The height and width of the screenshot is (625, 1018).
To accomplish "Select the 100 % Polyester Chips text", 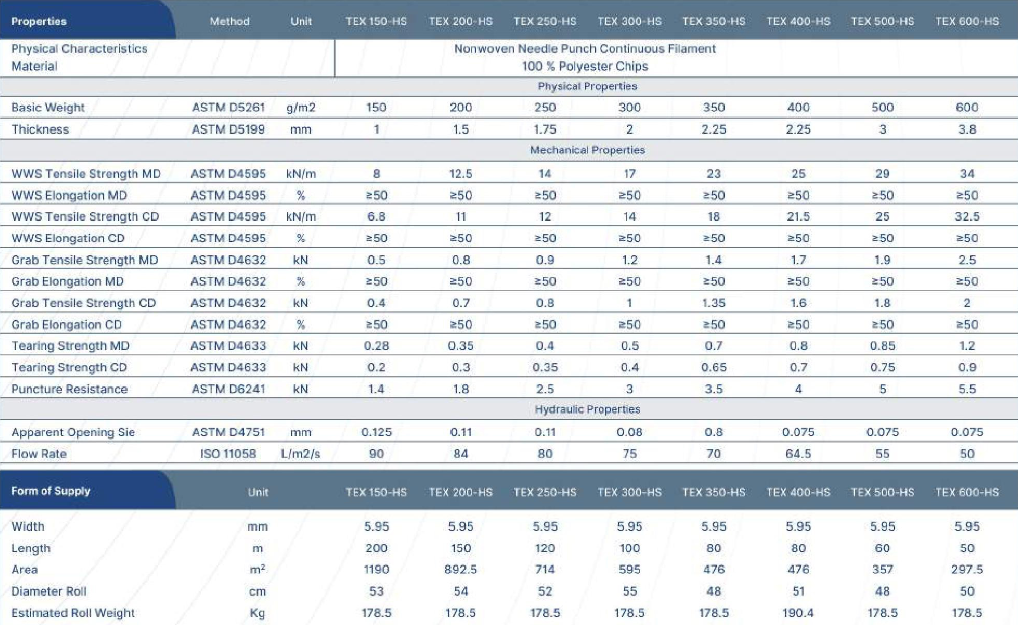I will (x=585, y=66).
